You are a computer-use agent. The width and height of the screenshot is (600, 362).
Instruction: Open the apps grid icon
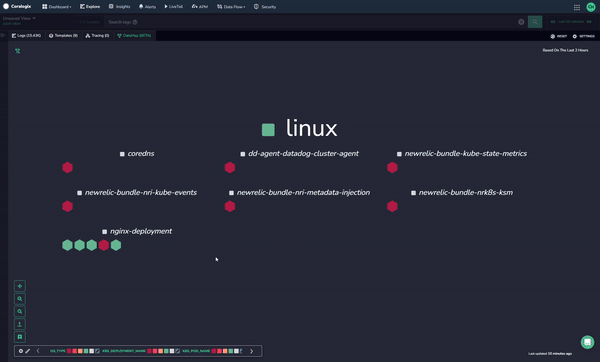(x=577, y=7)
